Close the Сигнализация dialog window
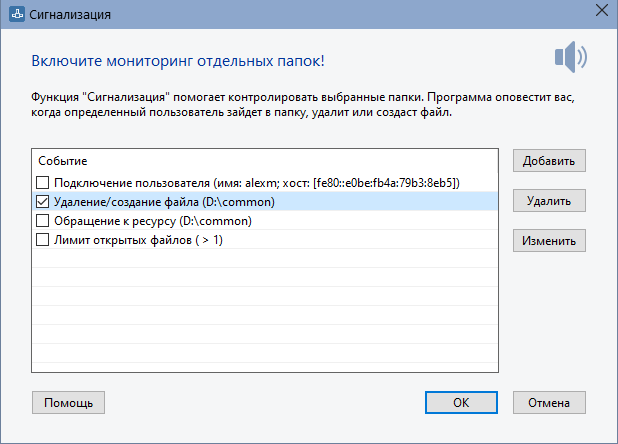 pos(602,11)
